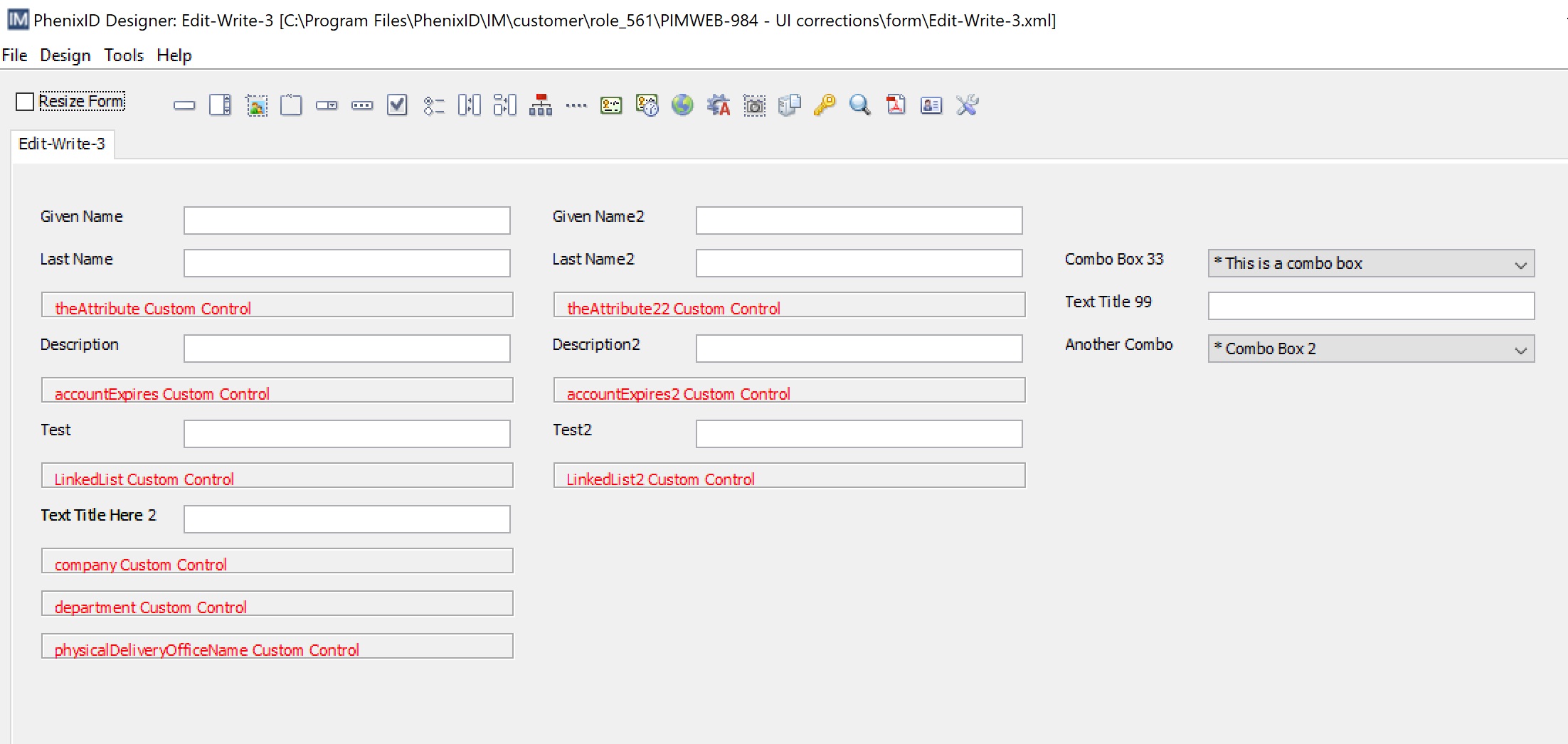Click the Given Name label
This screenshot has width=1568, height=744.
[x=81, y=216]
